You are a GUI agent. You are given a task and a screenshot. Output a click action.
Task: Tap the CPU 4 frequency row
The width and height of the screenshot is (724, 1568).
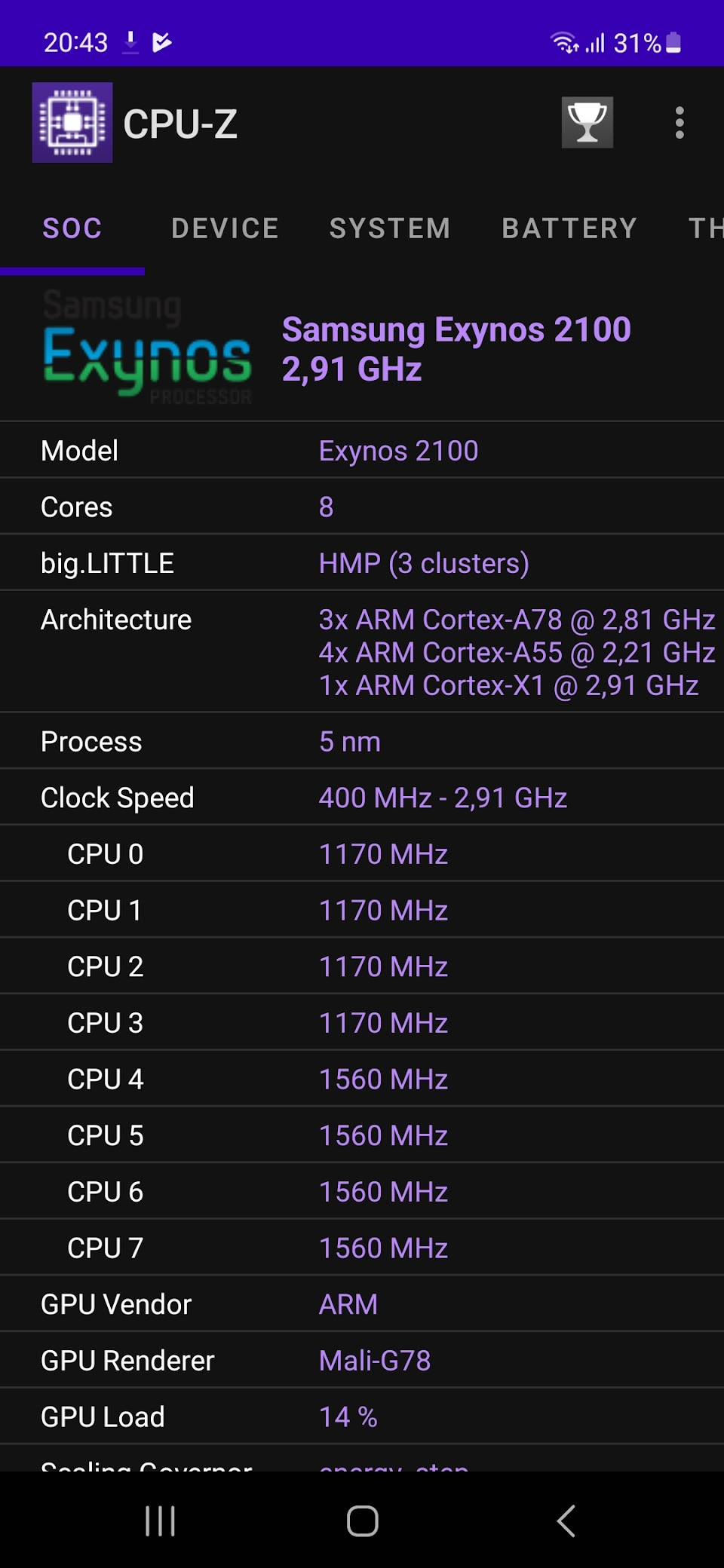(x=362, y=1079)
